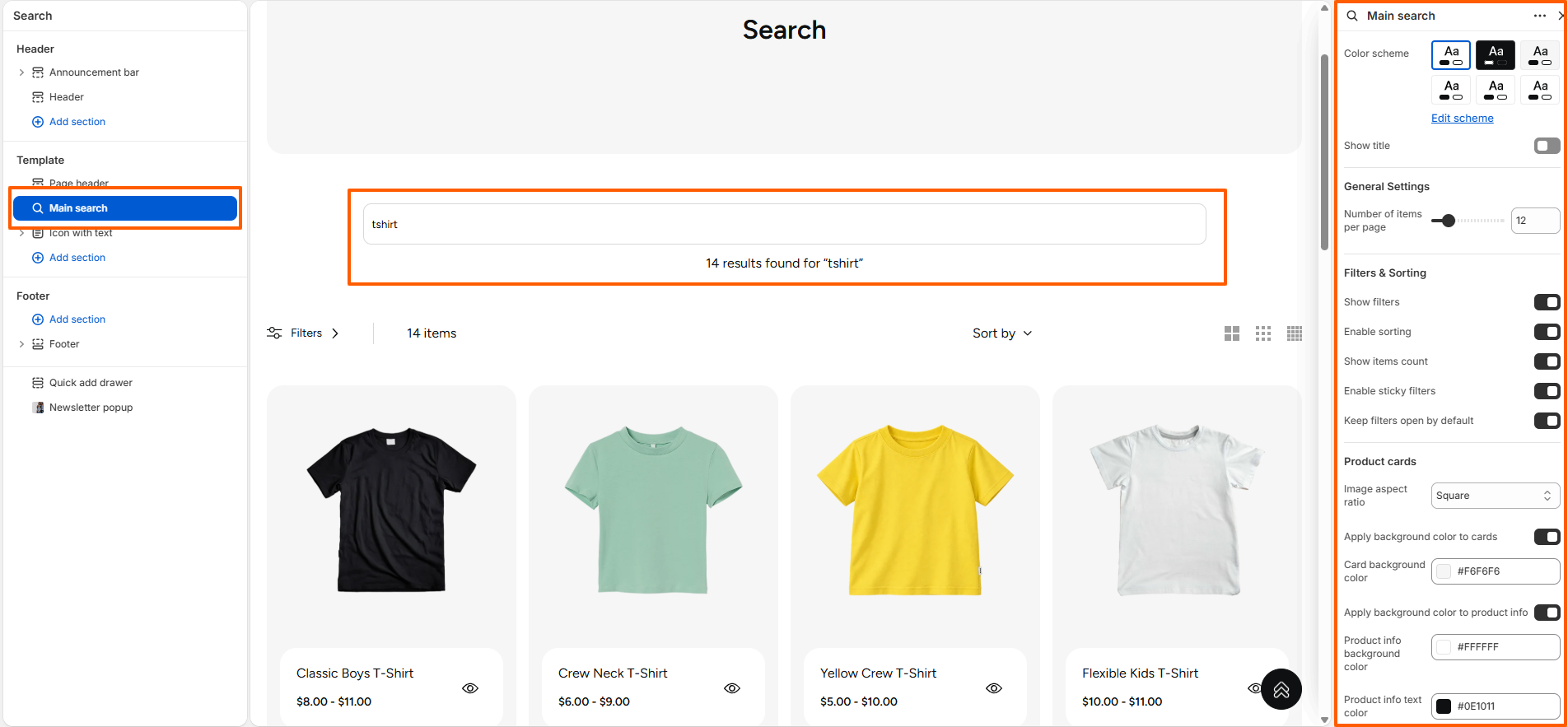
Task: Expand the Icon with text tree item
Action: (x=21, y=233)
